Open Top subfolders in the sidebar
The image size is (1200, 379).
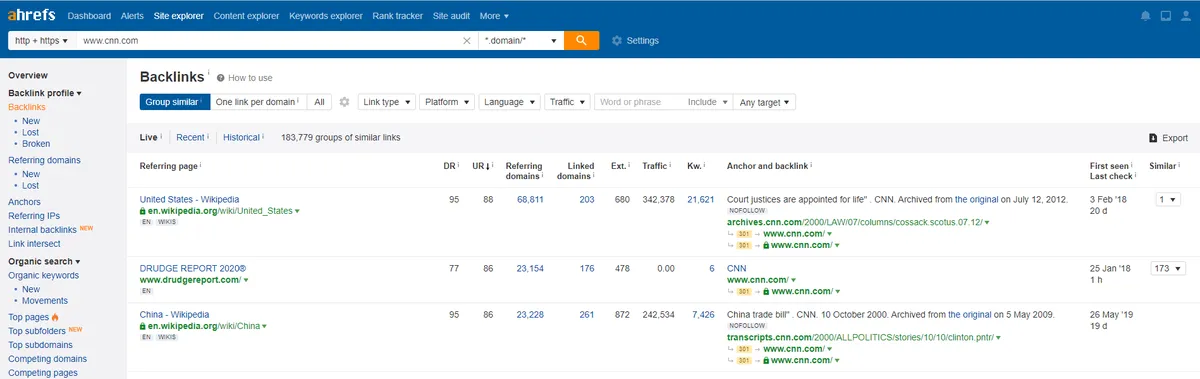pos(36,330)
